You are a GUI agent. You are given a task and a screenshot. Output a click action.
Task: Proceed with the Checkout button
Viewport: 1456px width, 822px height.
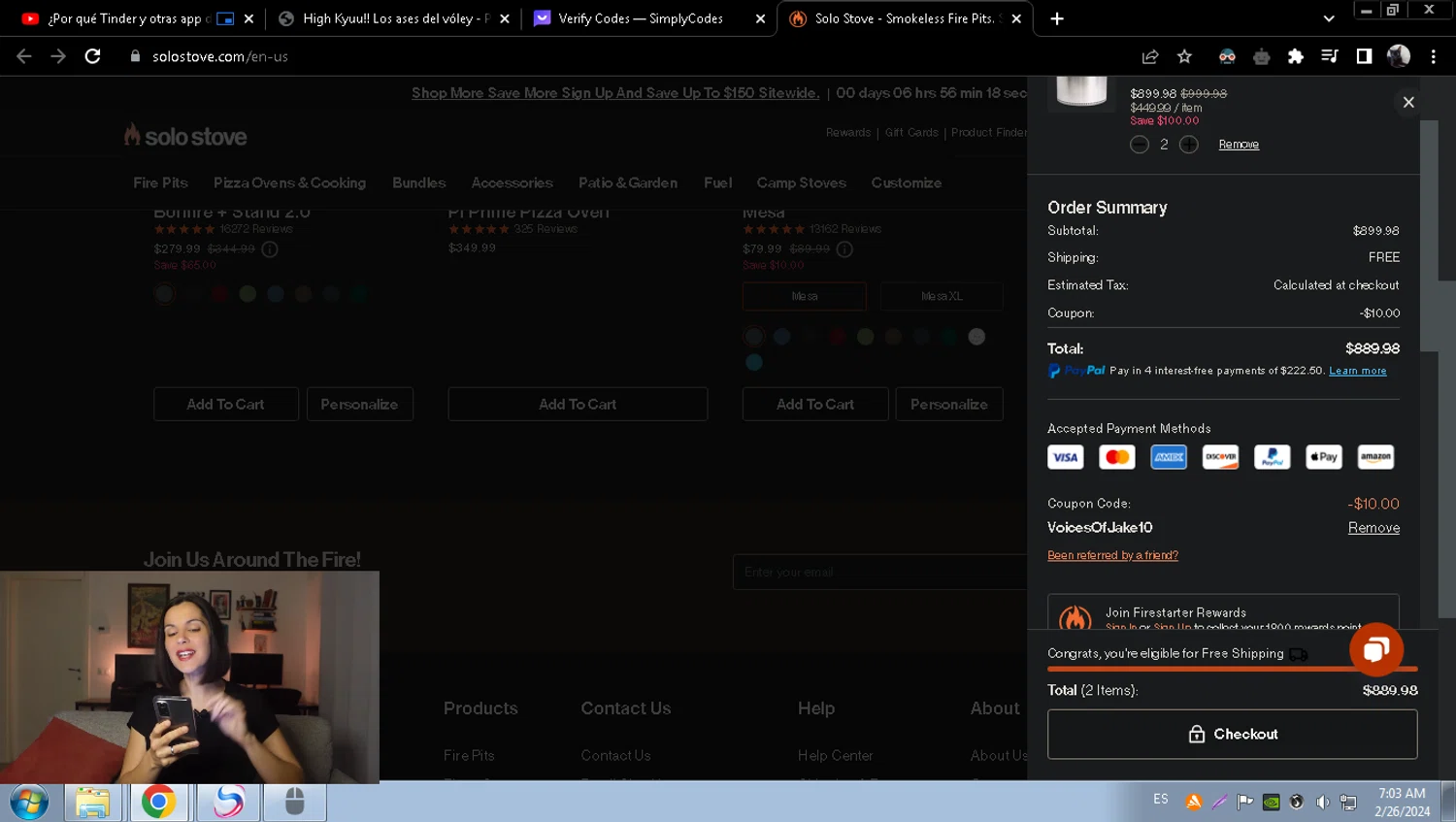(1232, 734)
